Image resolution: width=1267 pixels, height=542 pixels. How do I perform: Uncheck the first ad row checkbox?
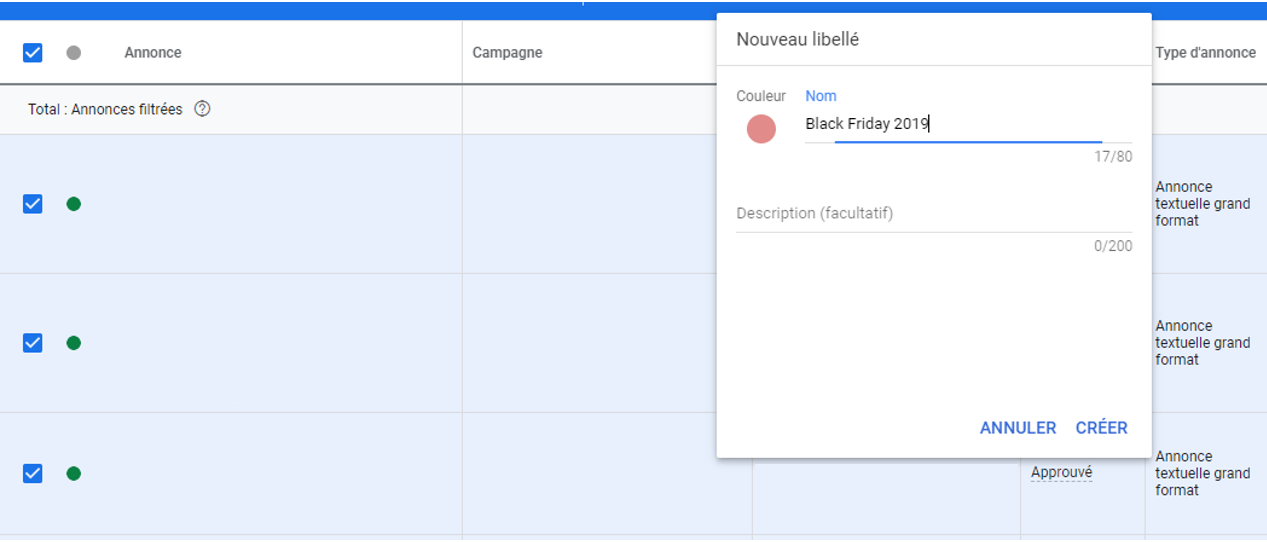click(32, 204)
